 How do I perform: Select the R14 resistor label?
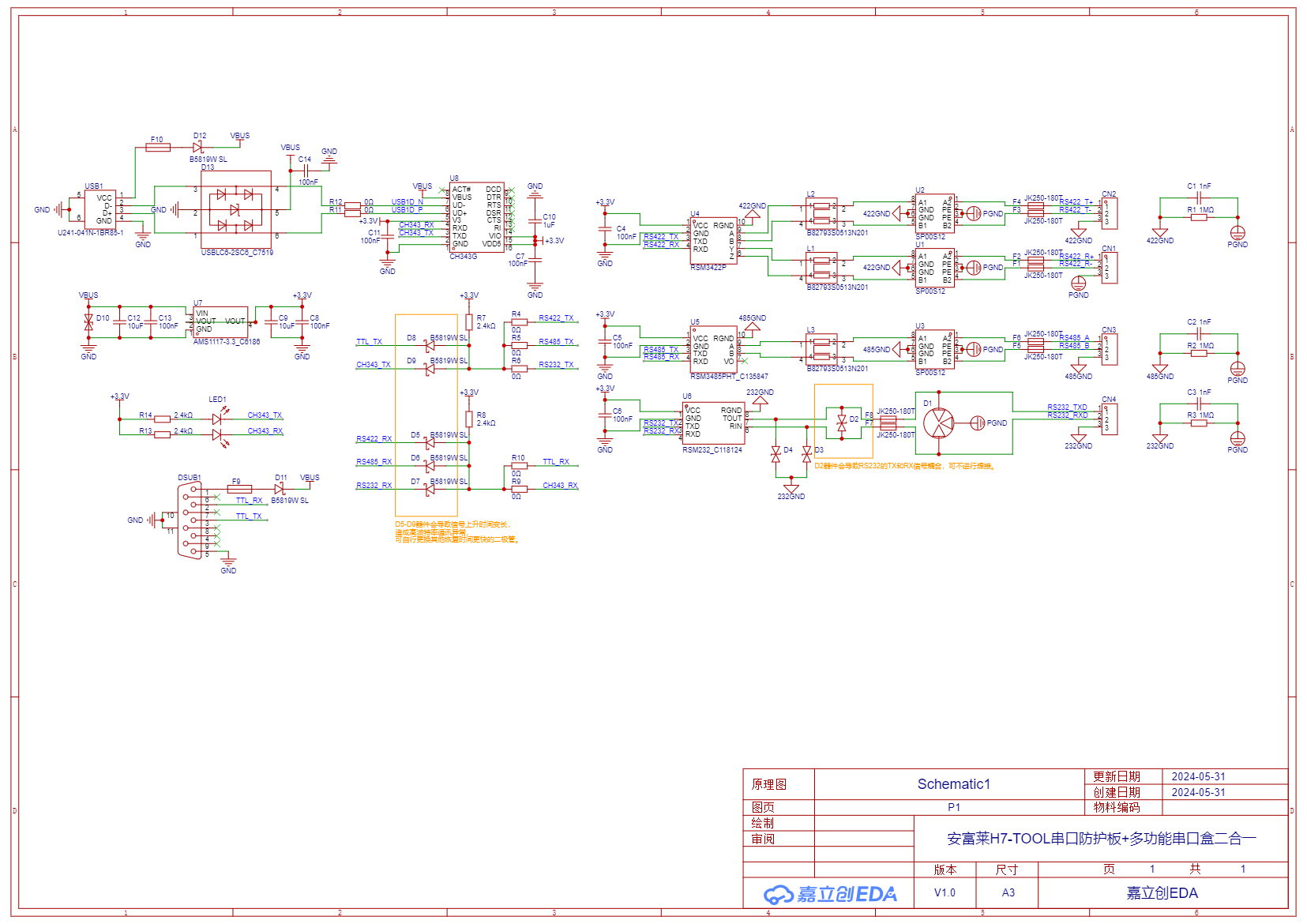145,415
